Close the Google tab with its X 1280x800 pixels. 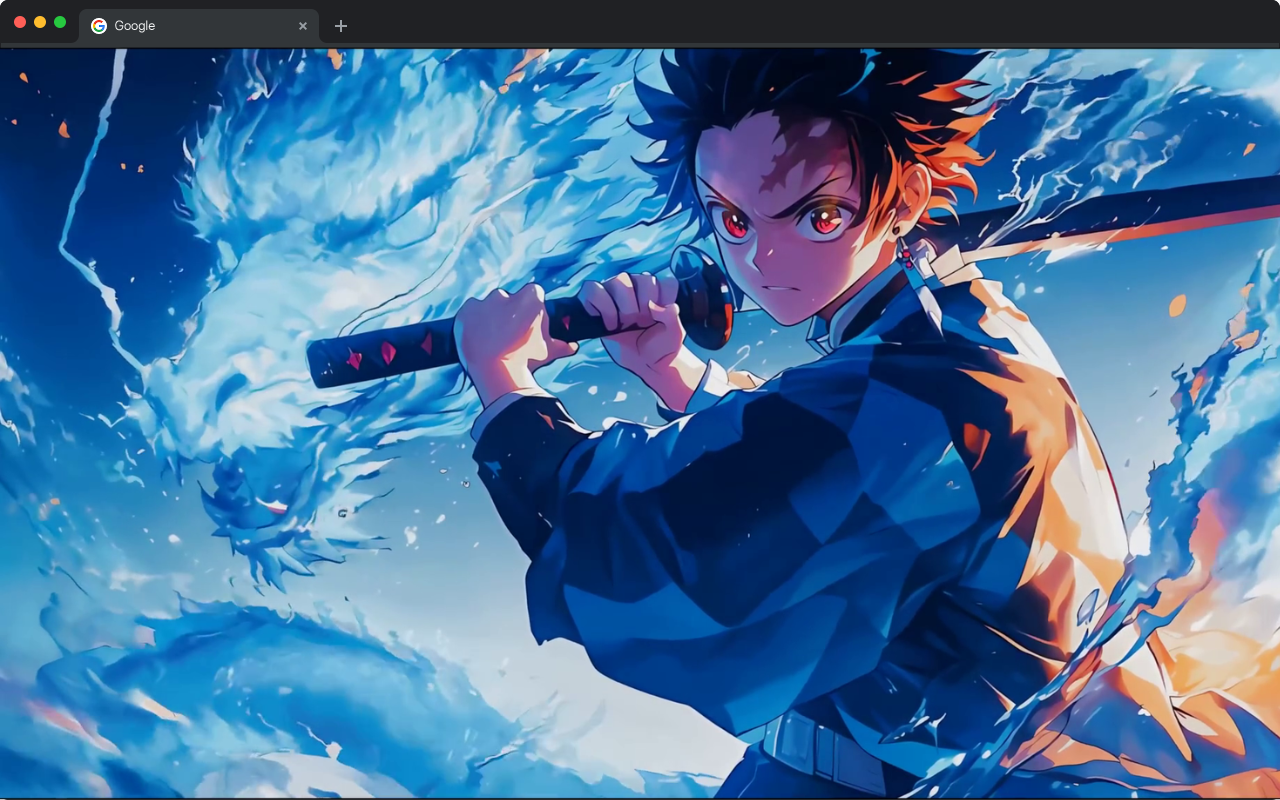pos(303,26)
